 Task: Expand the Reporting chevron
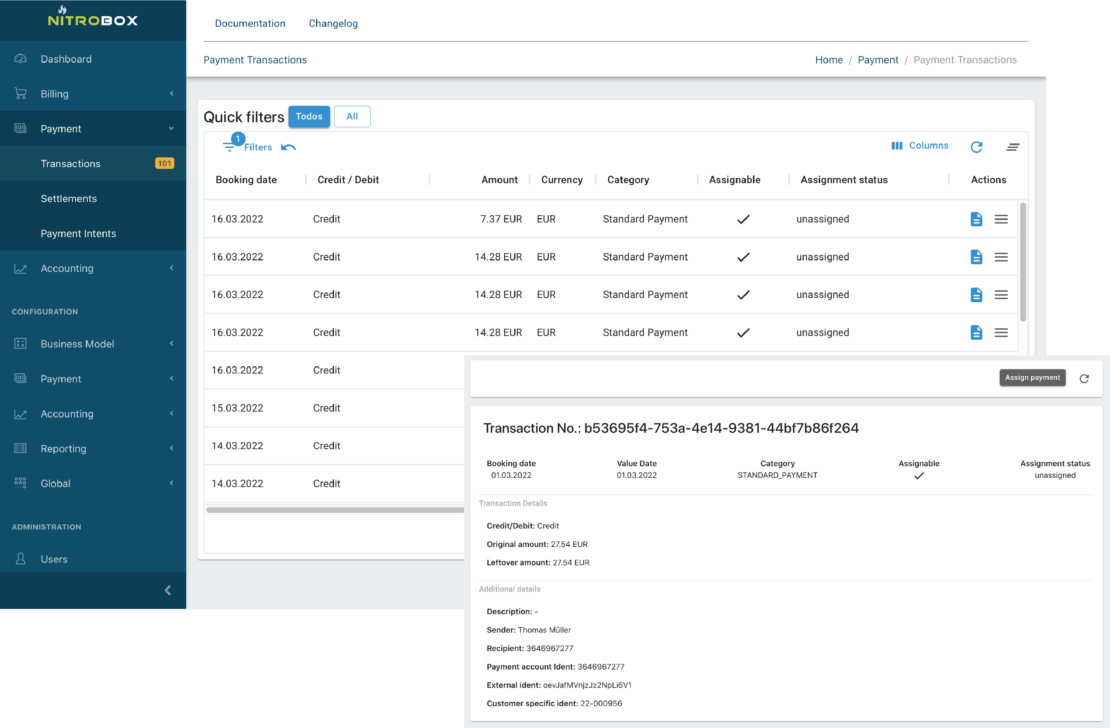[171, 448]
